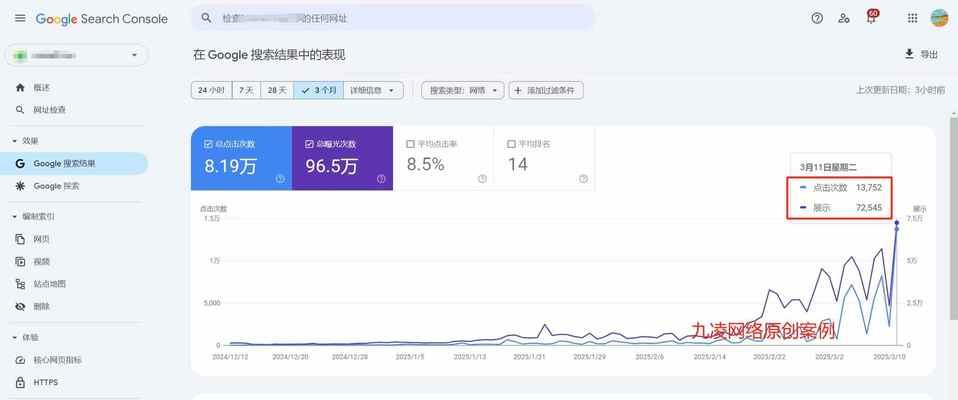Open the hamburger main menu
Screen dimensions: 958x400
(x=20, y=18)
